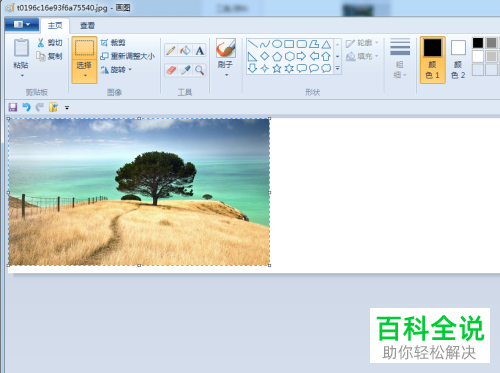
Task: Choose the Up arrow shape
Action: point(326,56)
